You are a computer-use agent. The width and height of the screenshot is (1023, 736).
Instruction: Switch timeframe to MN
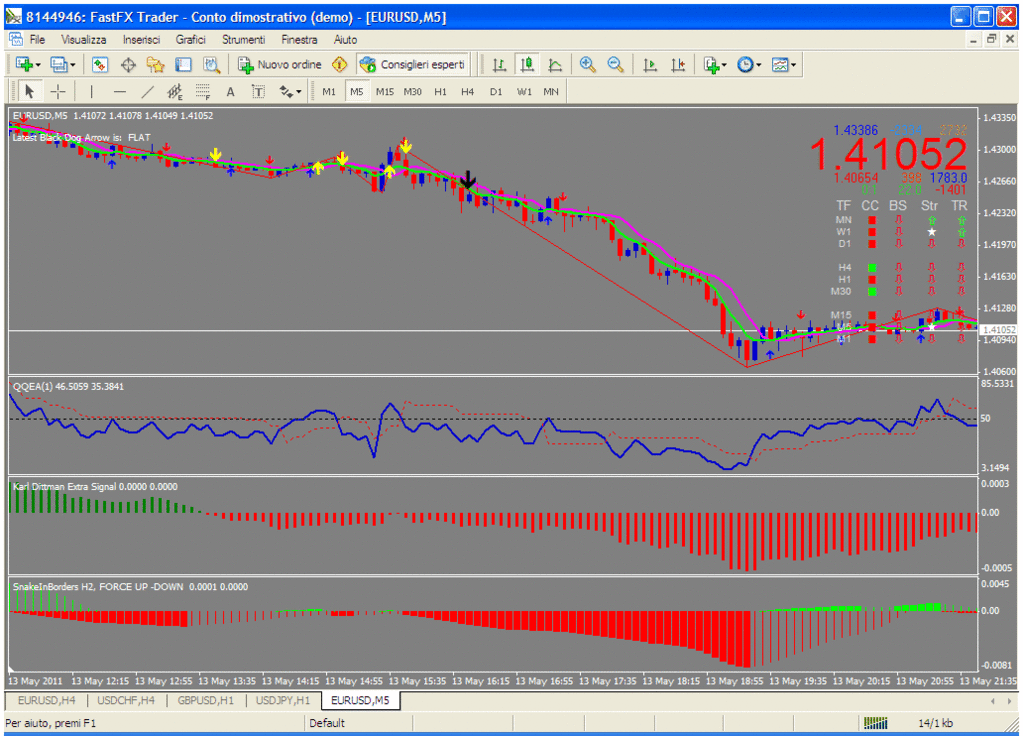(x=551, y=92)
